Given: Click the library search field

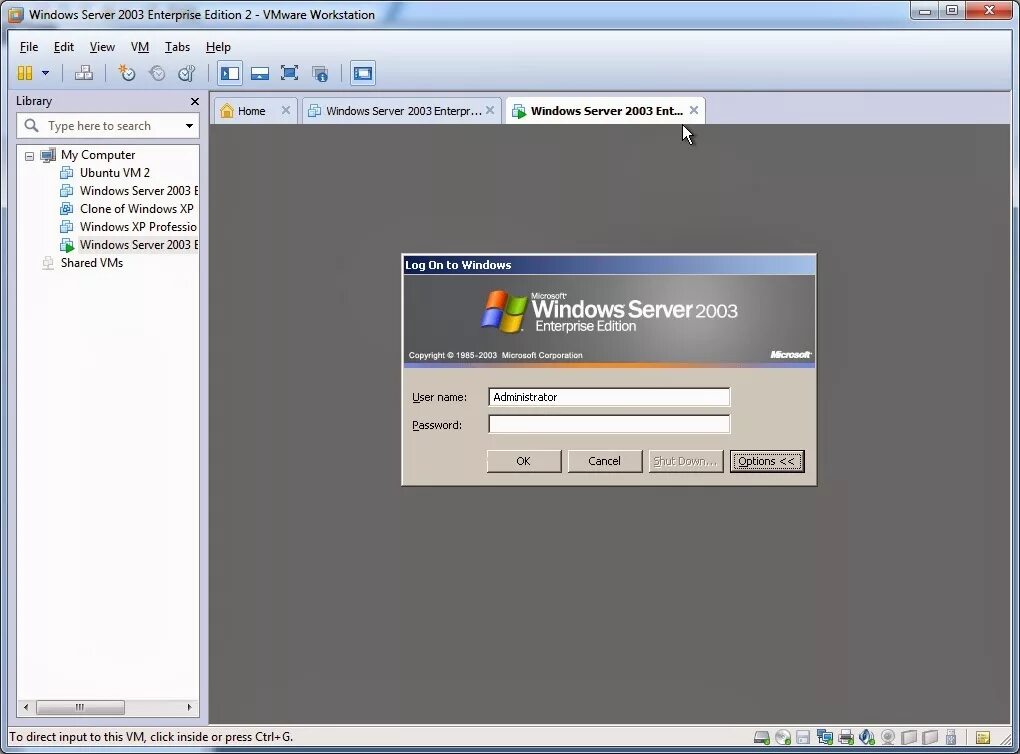Looking at the screenshot, I should 99,126.
